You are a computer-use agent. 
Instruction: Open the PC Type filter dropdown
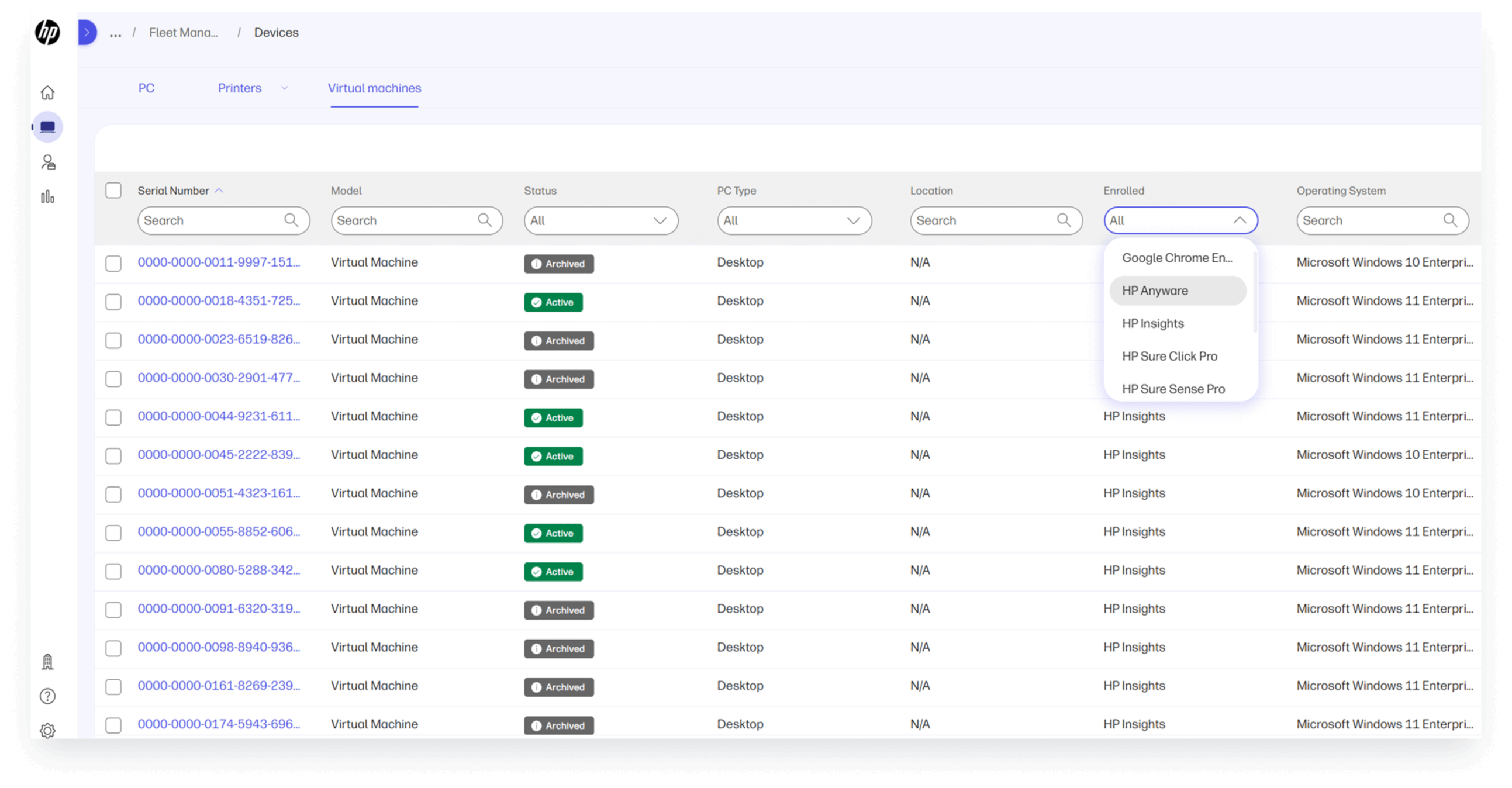click(793, 220)
